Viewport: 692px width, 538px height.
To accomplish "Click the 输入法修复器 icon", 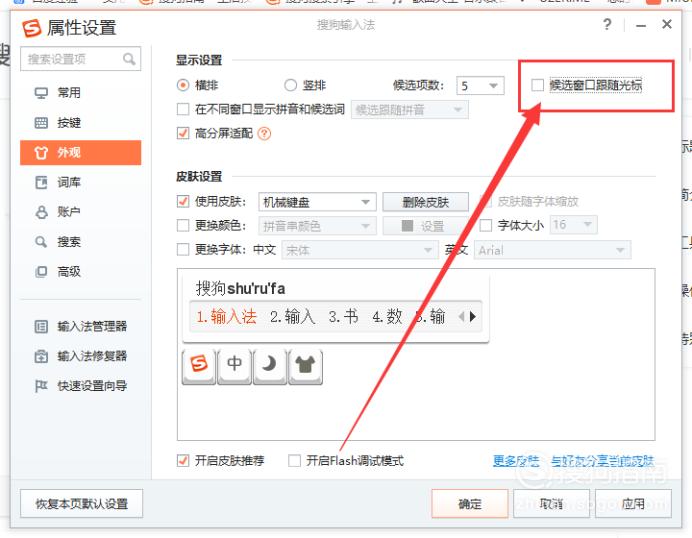I will click(x=41, y=356).
